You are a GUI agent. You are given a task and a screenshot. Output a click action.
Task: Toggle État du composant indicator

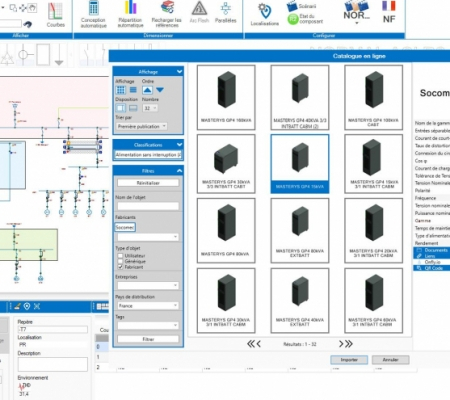(305, 19)
